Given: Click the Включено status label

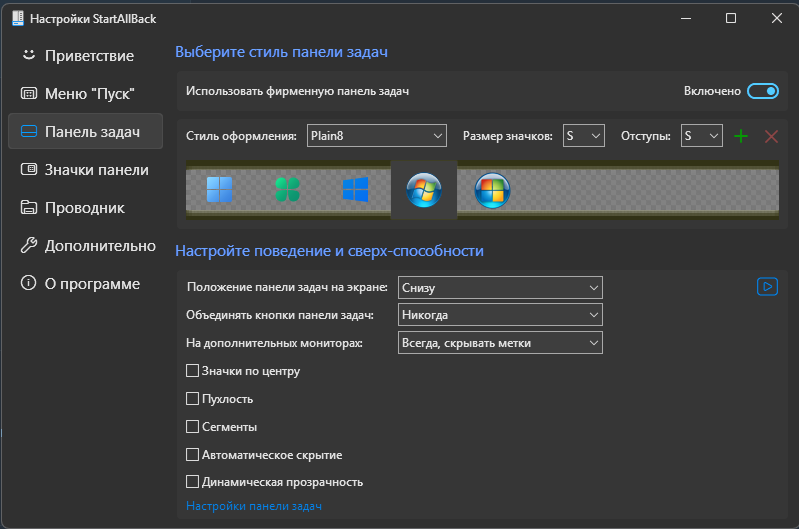Looking at the screenshot, I should [x=712, y=91].
